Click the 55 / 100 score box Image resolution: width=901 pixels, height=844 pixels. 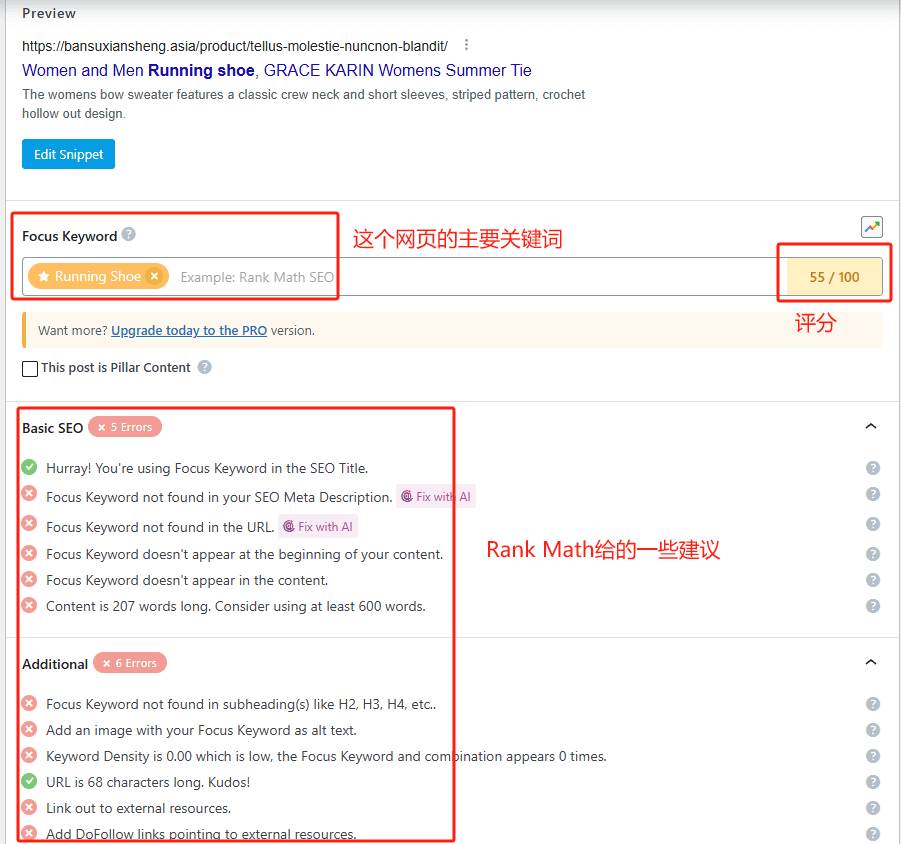tap(834, 277)
